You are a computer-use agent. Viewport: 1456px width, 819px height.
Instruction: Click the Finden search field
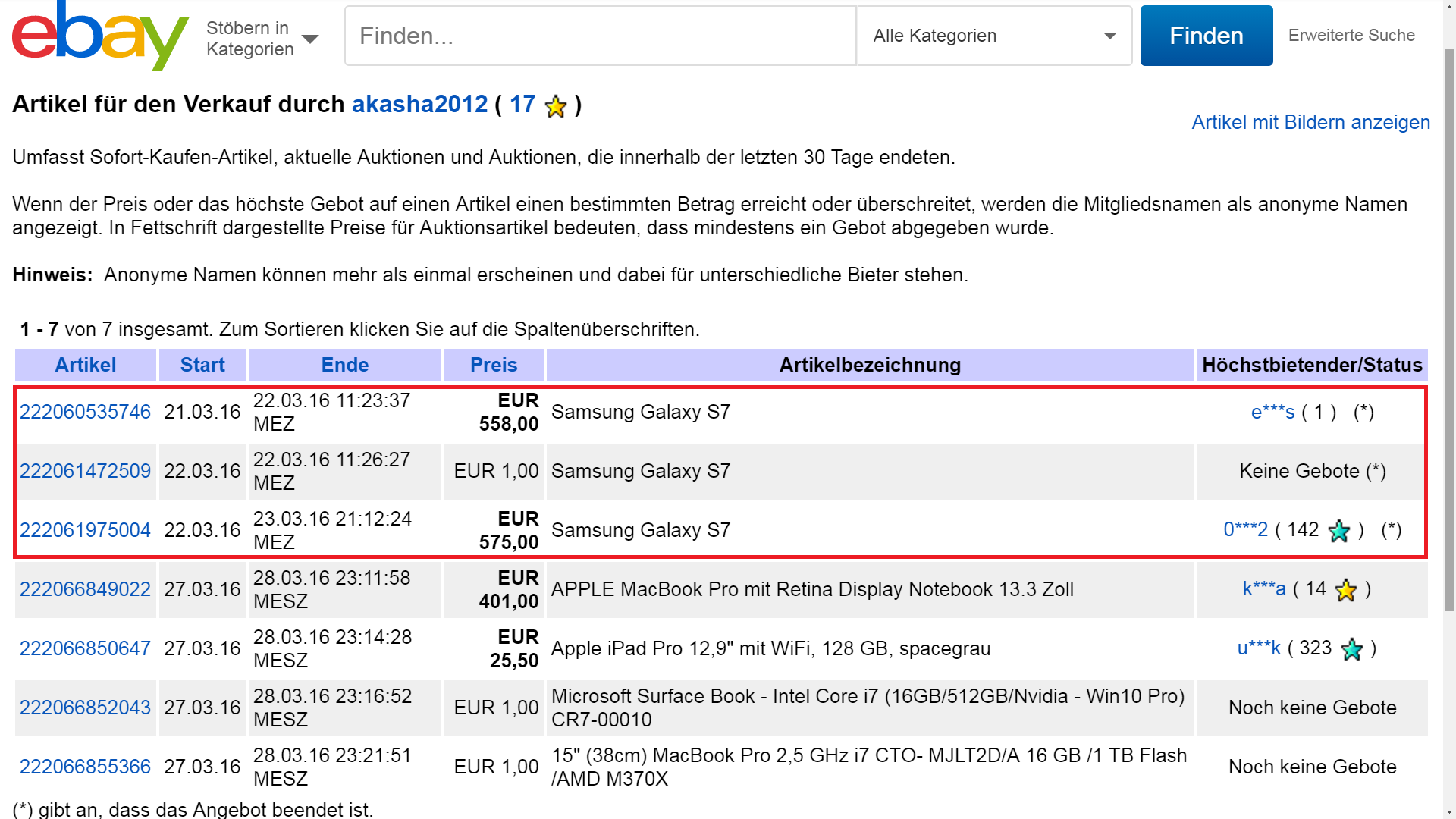tap(601, 36)
